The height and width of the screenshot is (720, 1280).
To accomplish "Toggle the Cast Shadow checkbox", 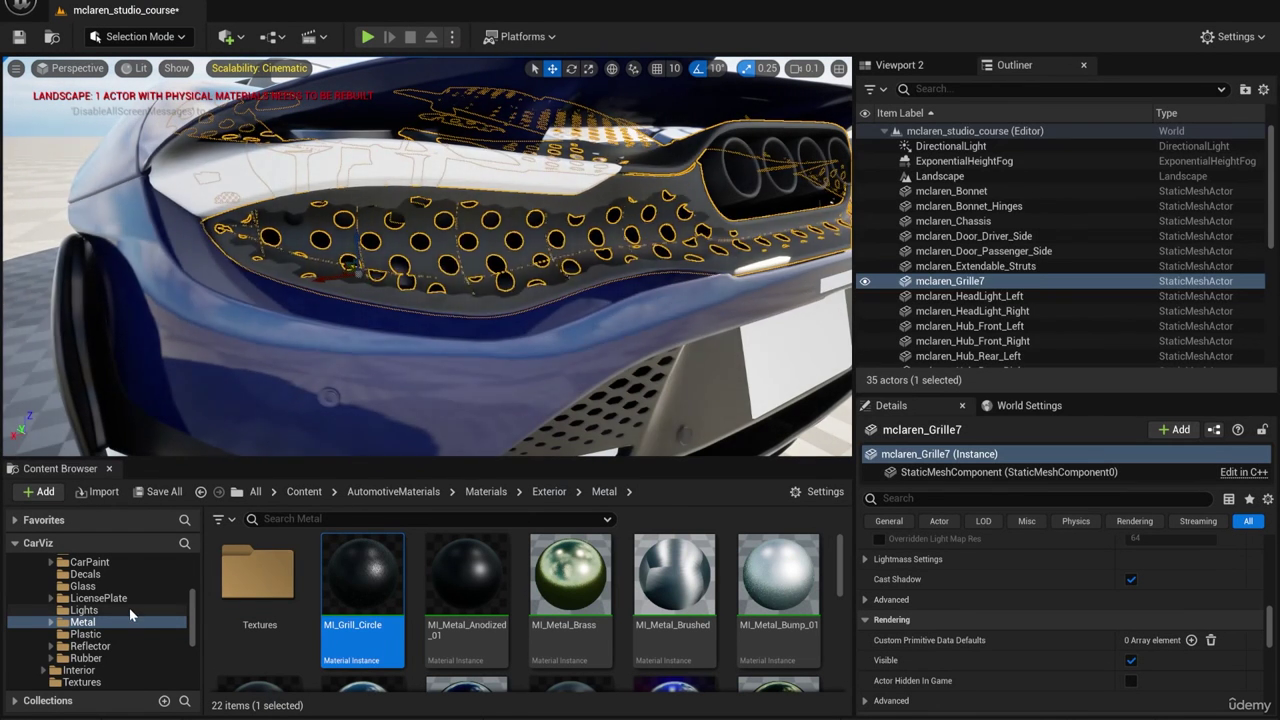I will click(1131, 580).
